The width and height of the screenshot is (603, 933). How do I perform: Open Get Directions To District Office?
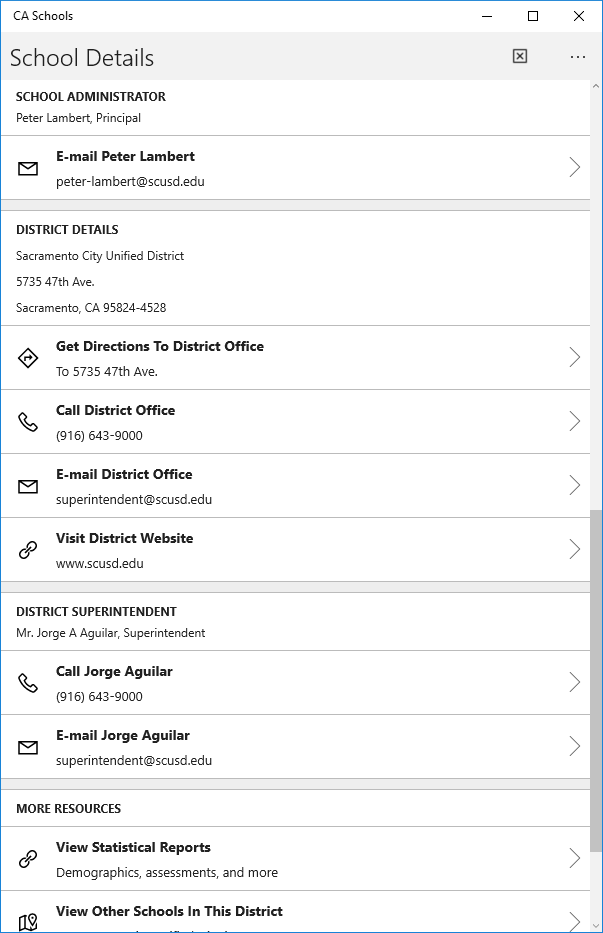click(x=160, y=347)
